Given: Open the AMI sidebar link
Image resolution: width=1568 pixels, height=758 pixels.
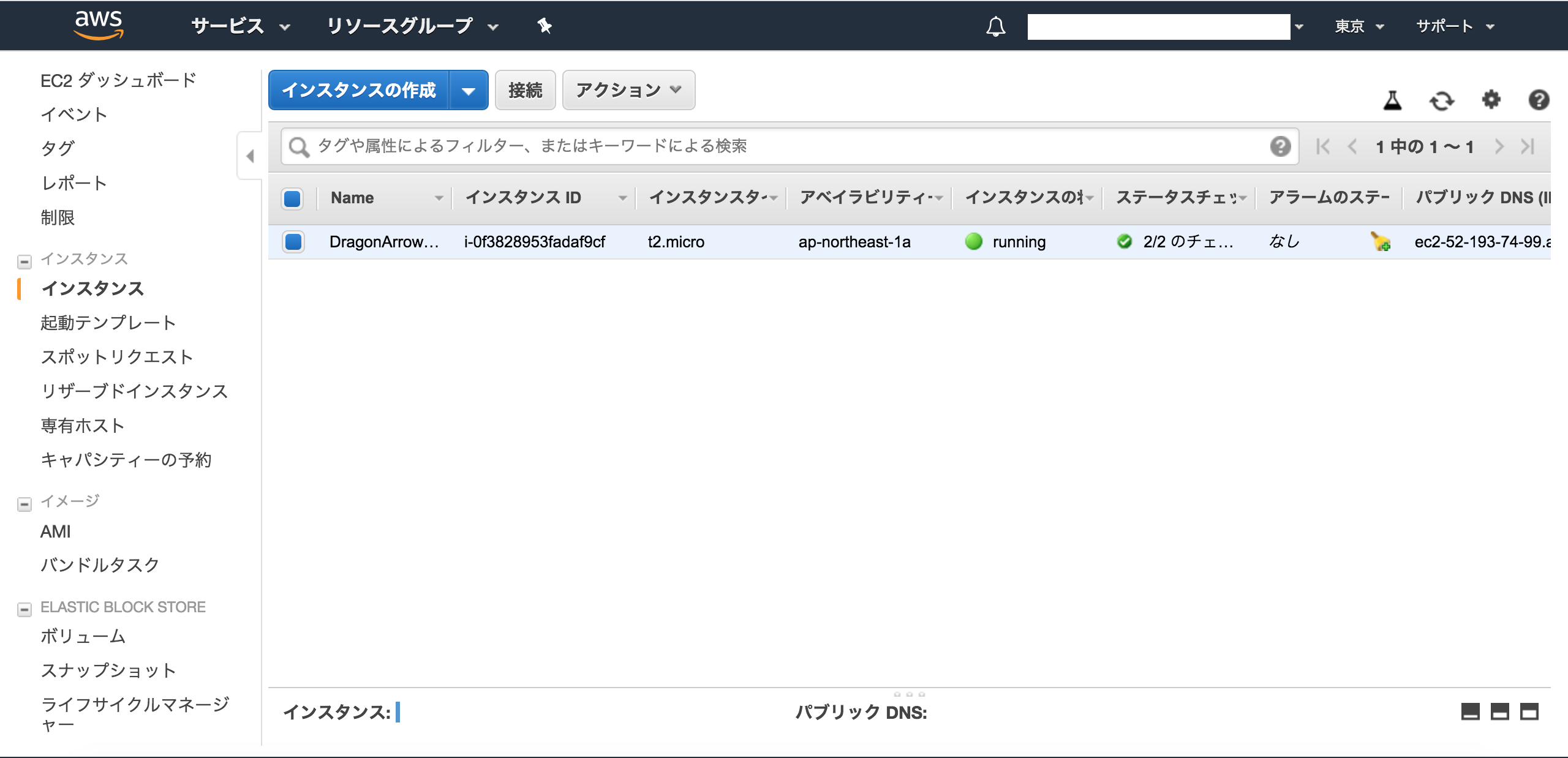Looking at the screenshot, I should [56, 531].
